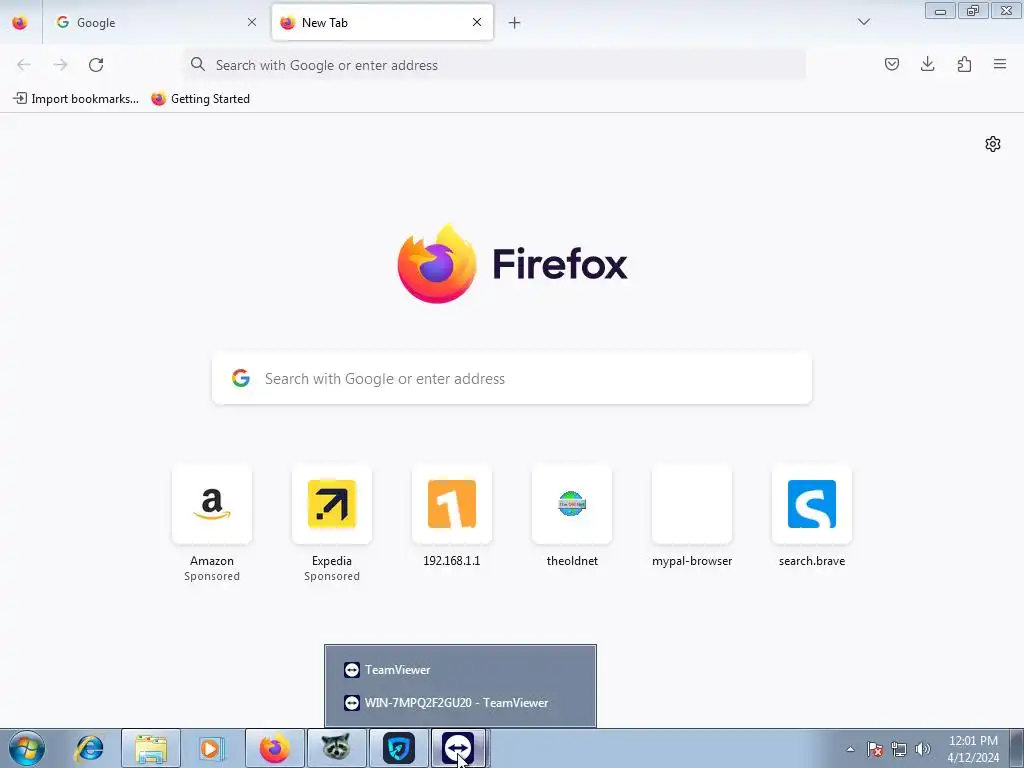Image resolution: width=1024 pixels, height=768 pixels.
Task: Open a new tab with plus button
Action: 515,23
